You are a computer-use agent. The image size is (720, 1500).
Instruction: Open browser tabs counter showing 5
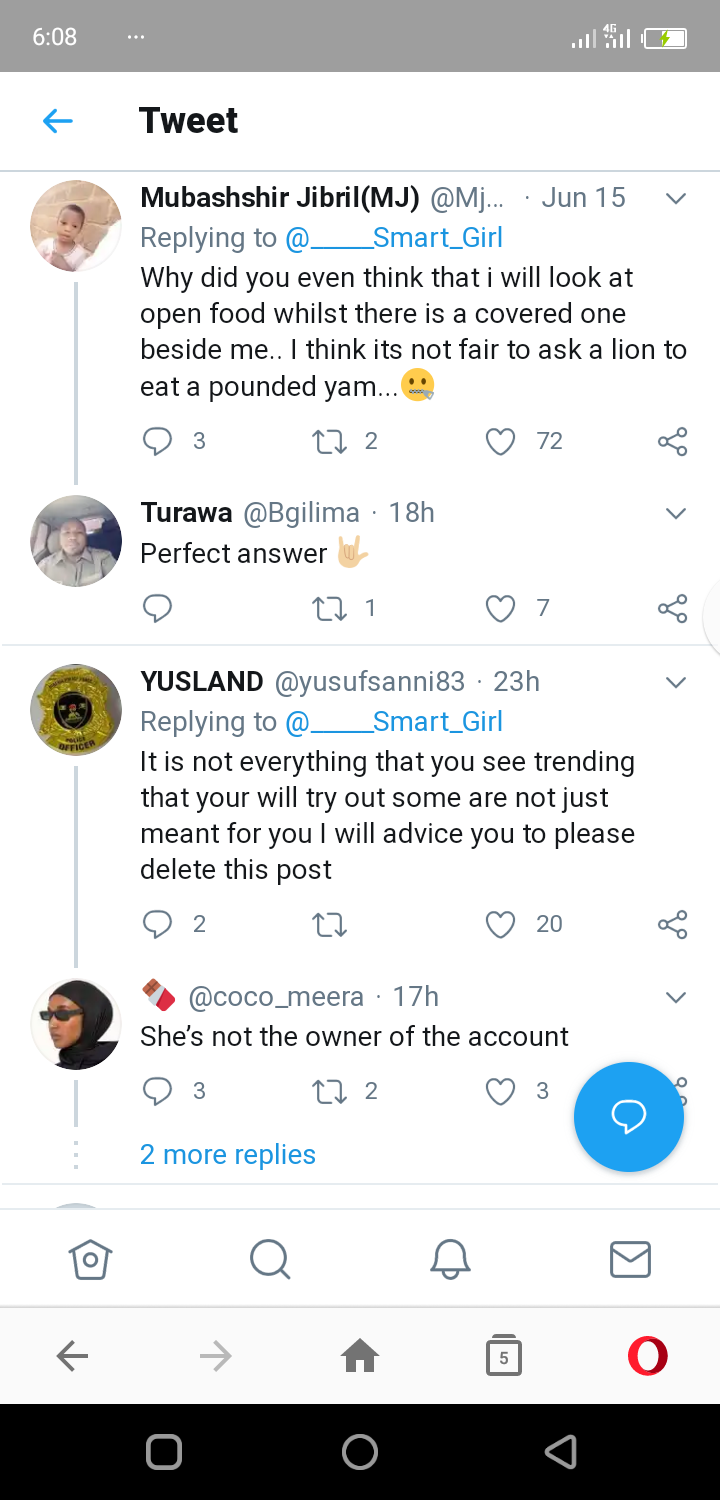[x=503, y=1356]
